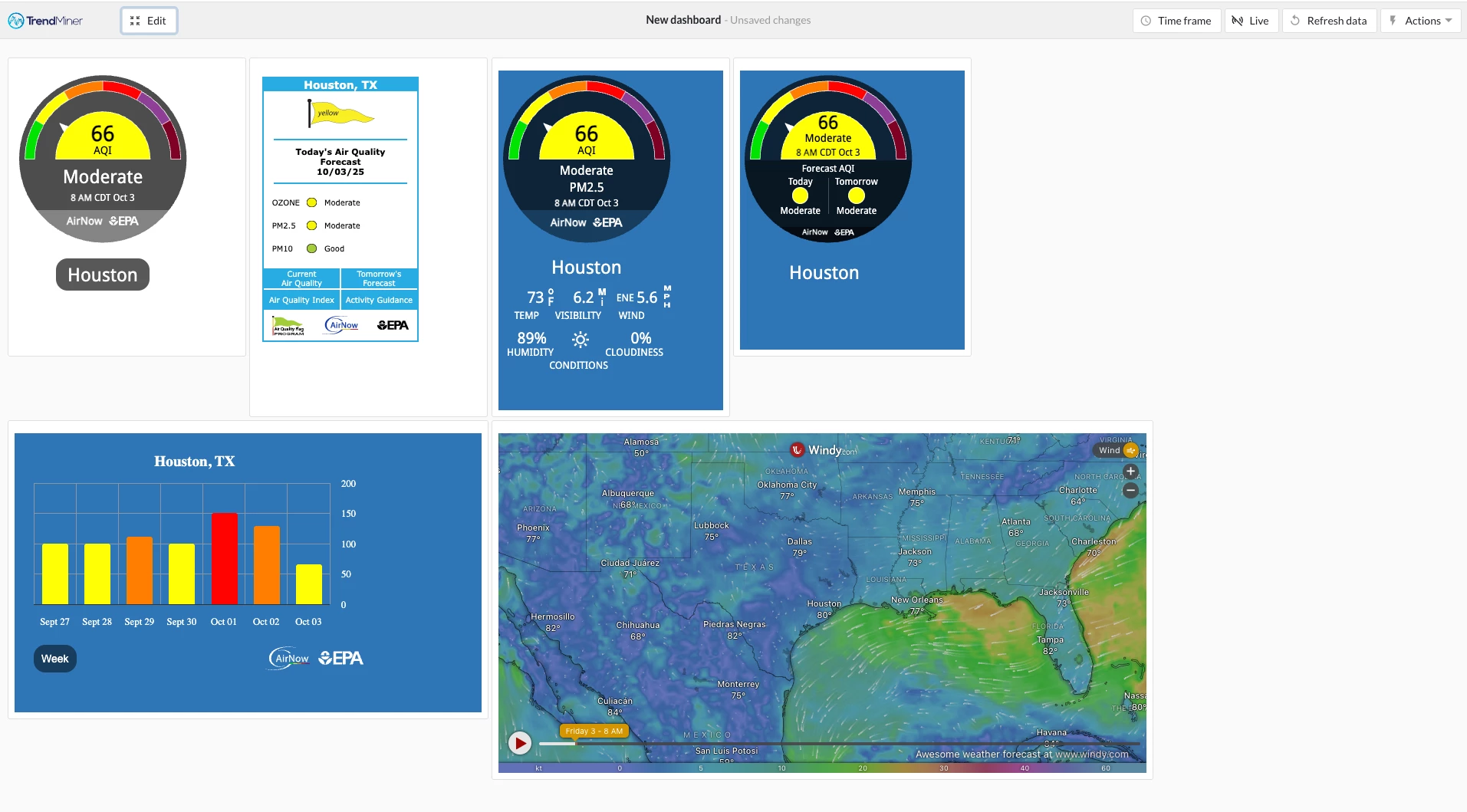Click the Today forecast yellow circle
Image resolution: width=1467 pixels, height=812 pixels.
pos(800,196)
